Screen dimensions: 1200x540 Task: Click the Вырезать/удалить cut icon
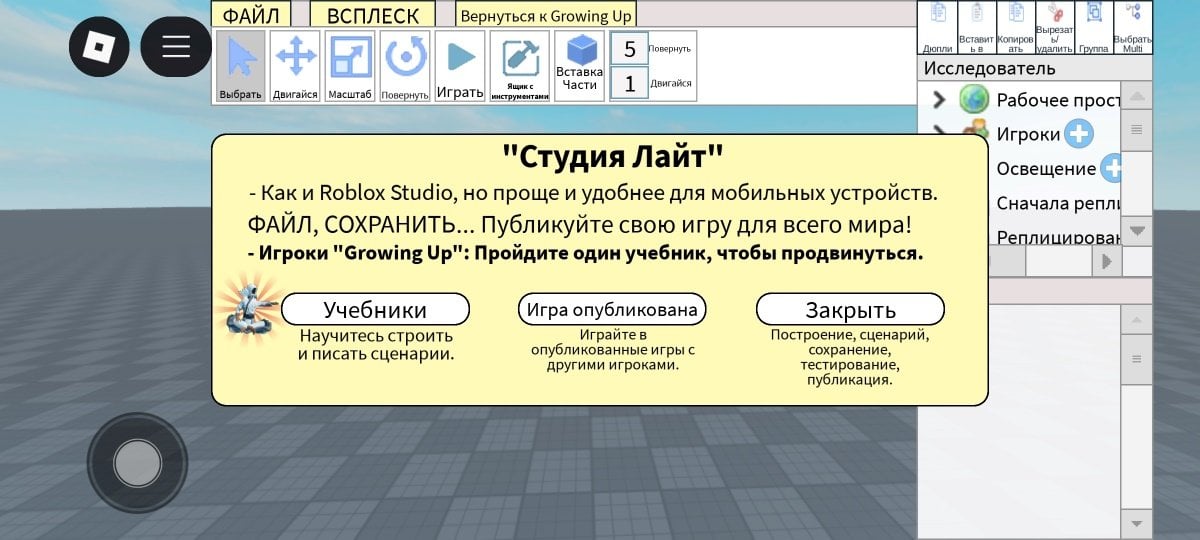pyautogui.click(x=1055, y=27)
